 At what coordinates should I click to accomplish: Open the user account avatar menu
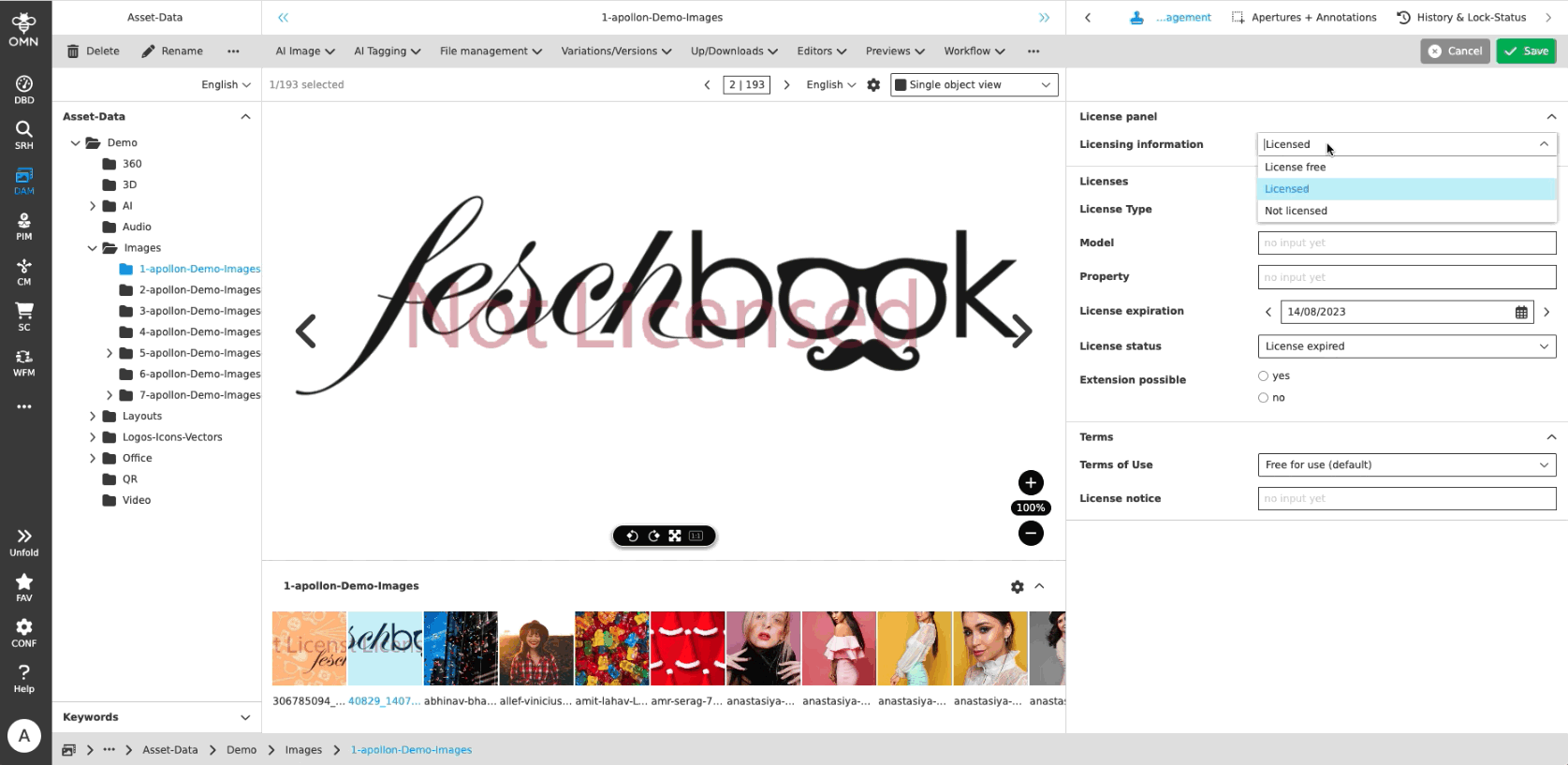(24, 736)
